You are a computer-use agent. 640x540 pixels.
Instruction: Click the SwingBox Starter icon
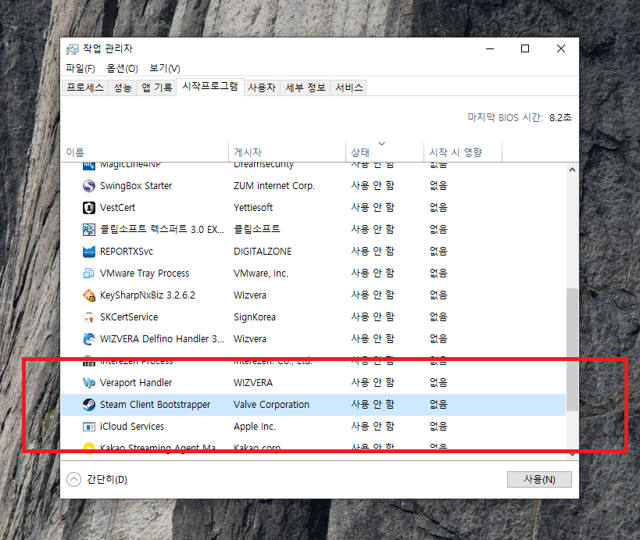tap(89, 186)
